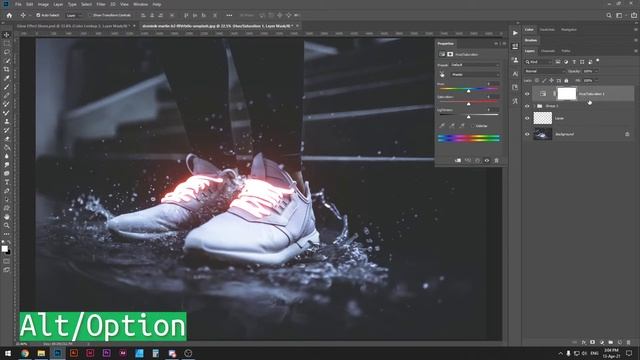640x360 pixels.
Task: Click the Background layer thumbnail
Action: (x=542, y=134)
